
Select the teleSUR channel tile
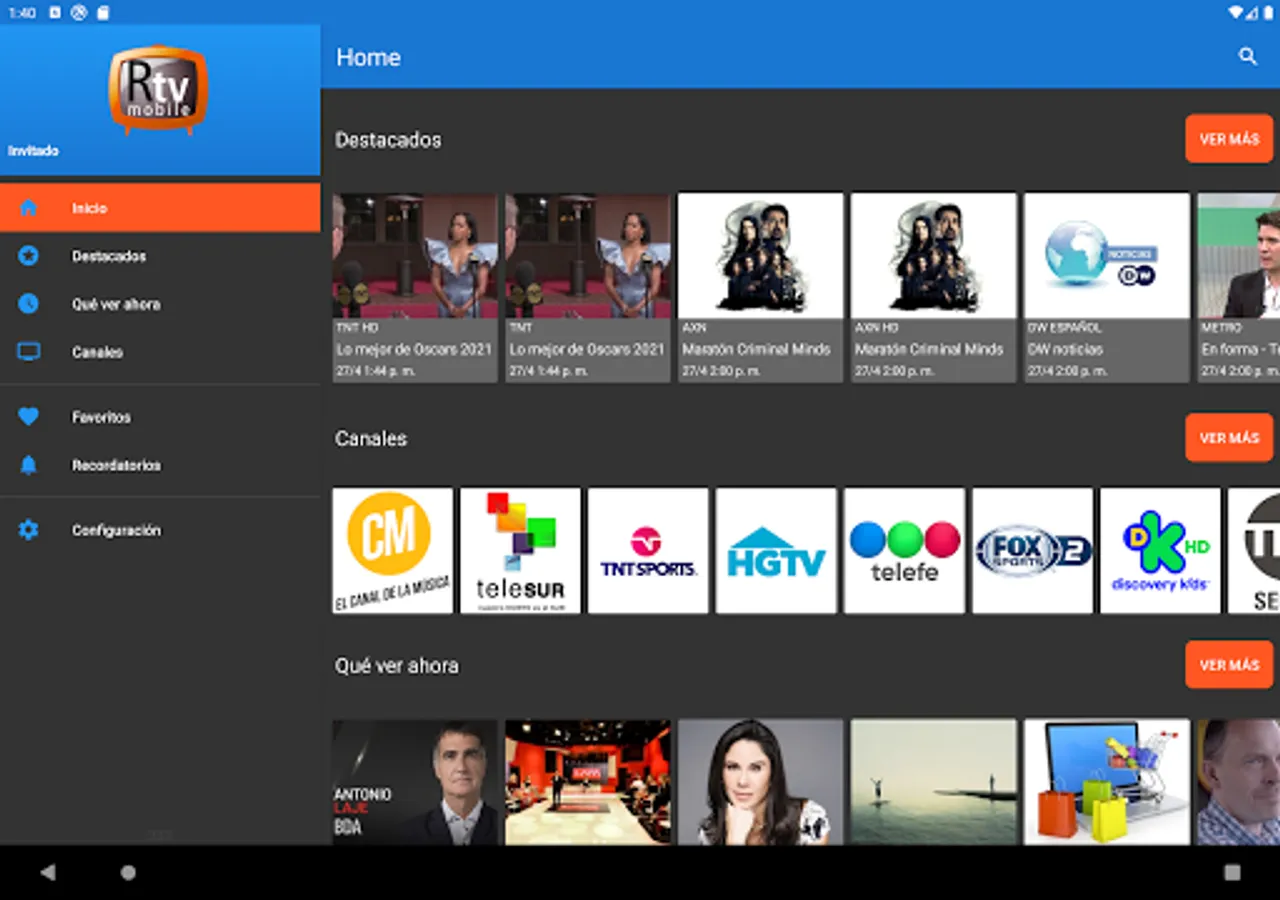tap(520, 551)
